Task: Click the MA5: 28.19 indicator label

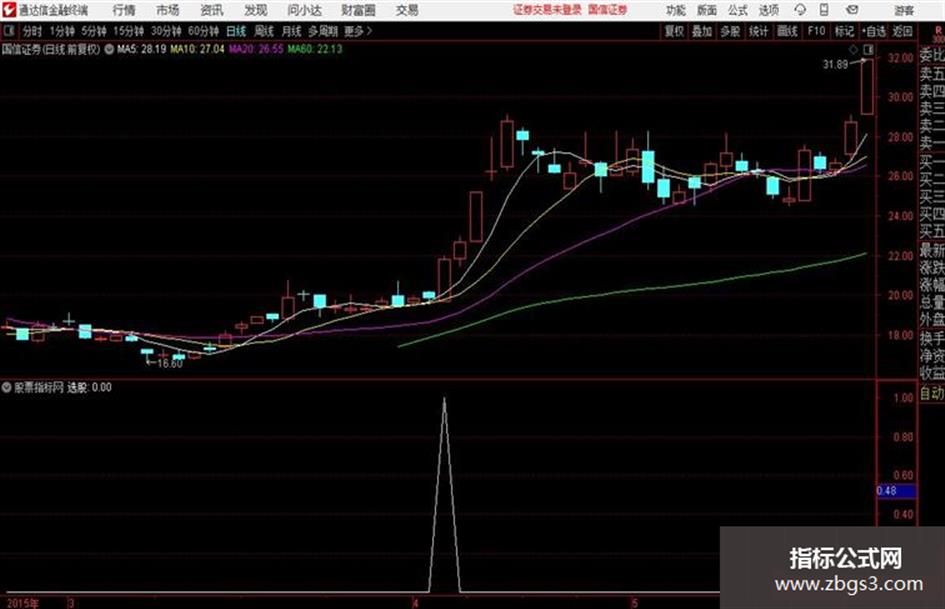Action: coord(142,49)
